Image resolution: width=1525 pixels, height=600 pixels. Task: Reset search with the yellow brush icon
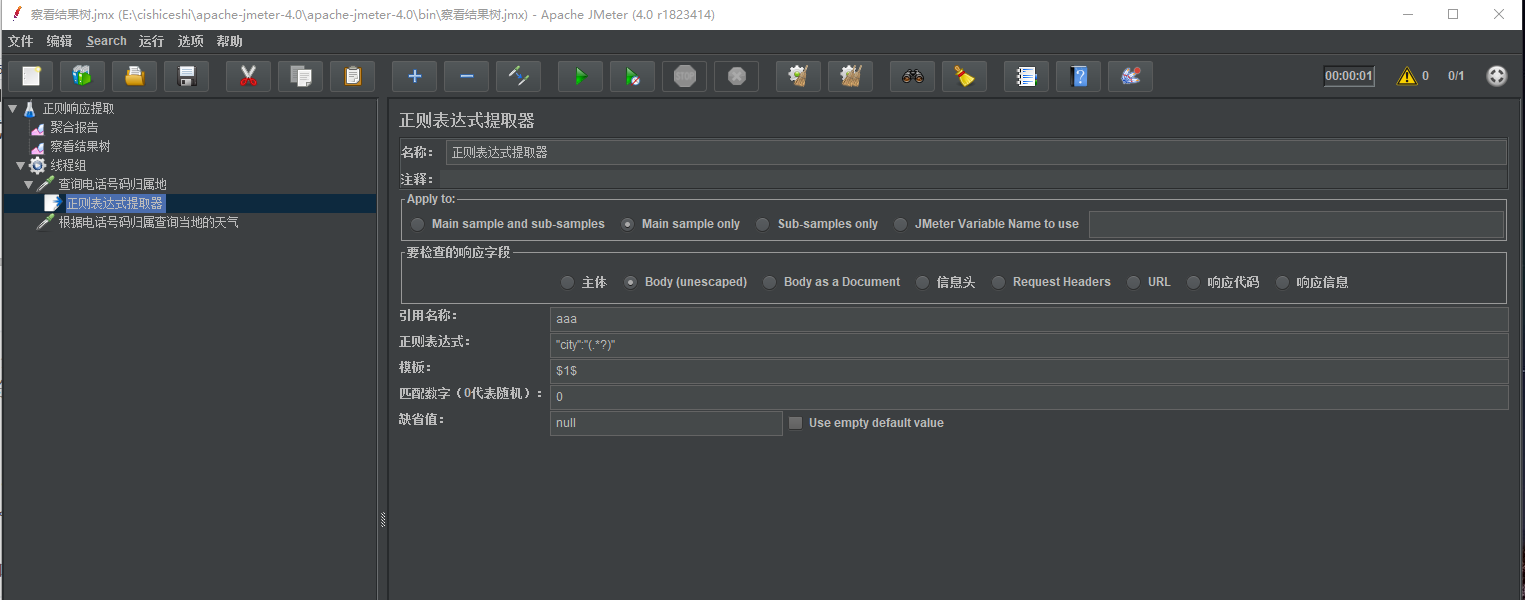click(x=965, y=76)
